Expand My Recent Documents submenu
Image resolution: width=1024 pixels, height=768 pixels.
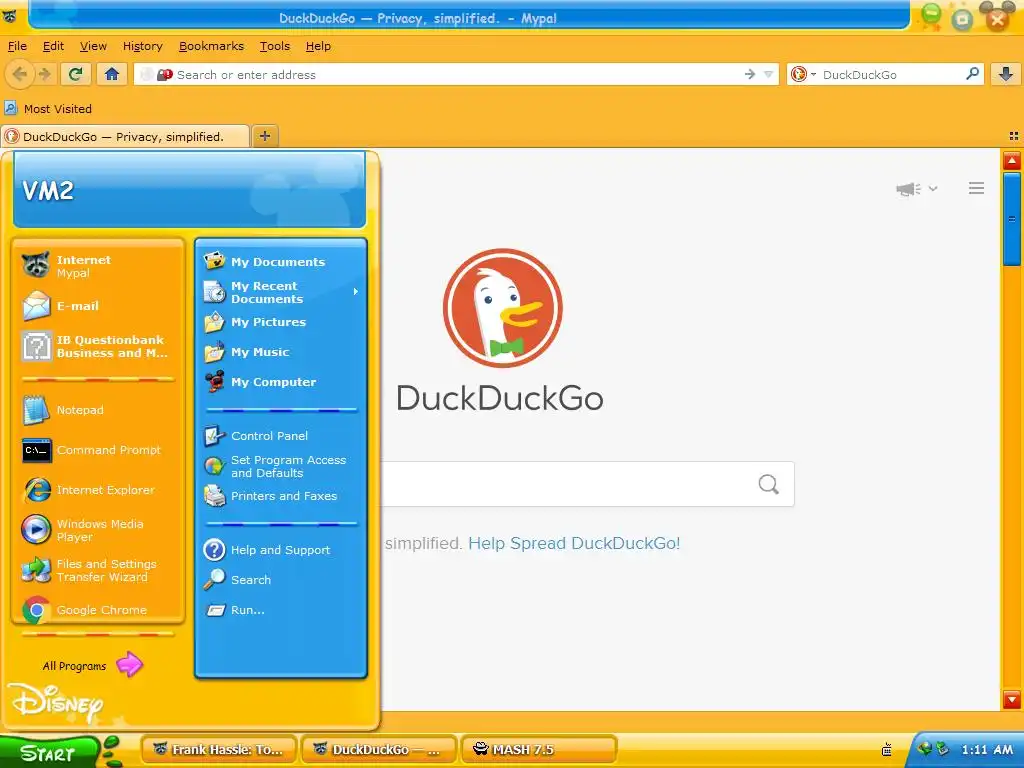click(281, 292)
